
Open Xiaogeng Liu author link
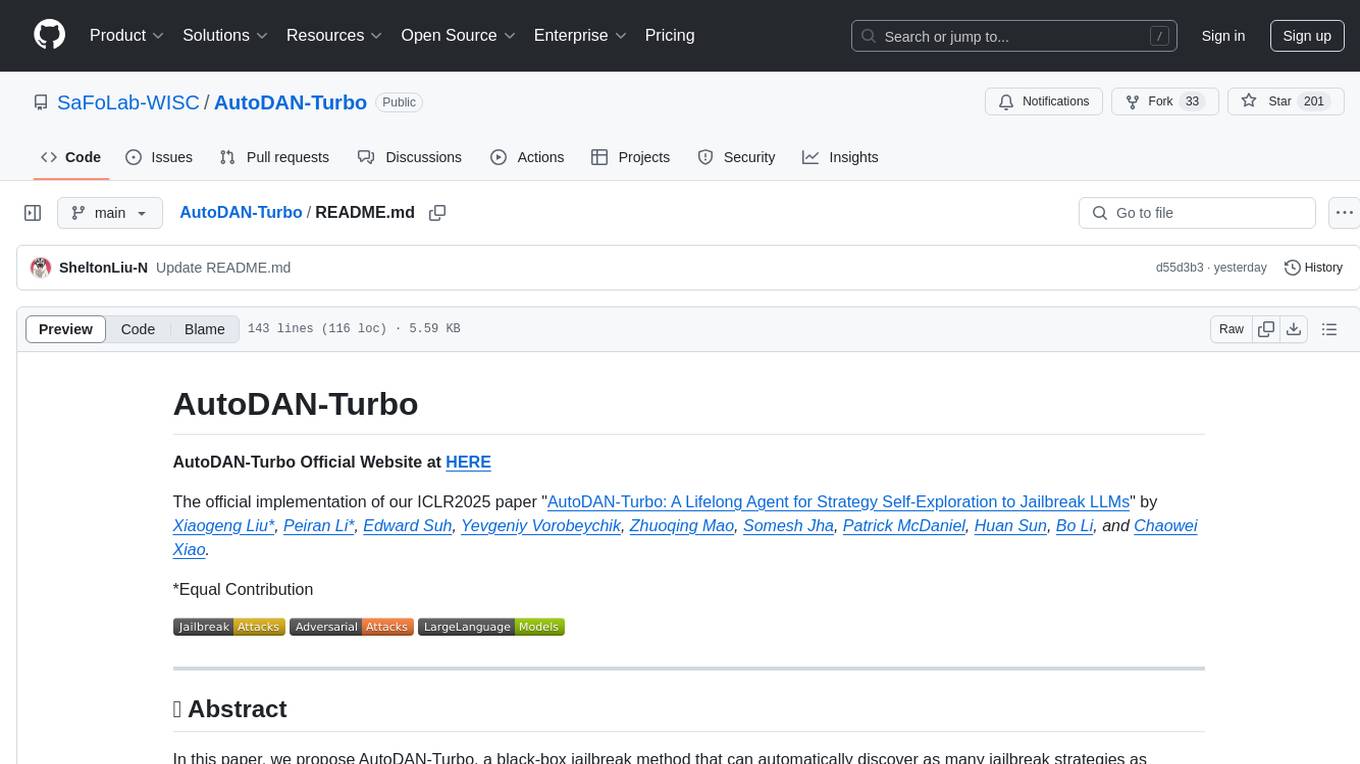pos(224,526)
